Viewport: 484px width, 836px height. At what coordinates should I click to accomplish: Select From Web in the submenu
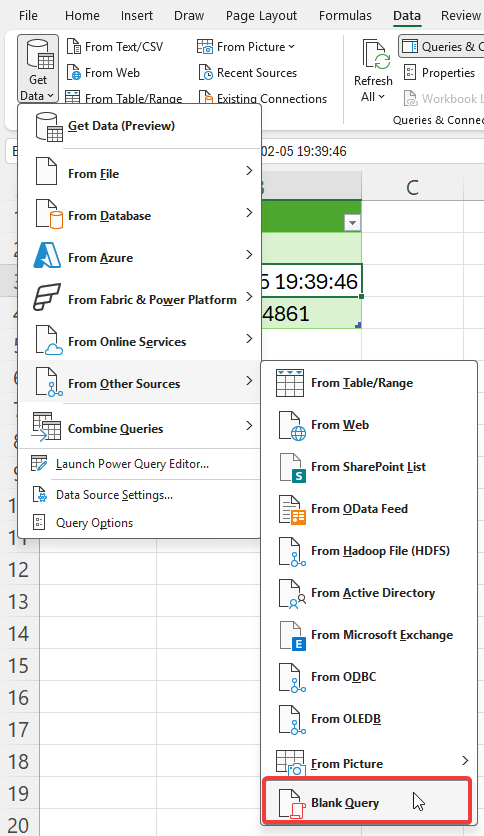(x=369, y=425)
